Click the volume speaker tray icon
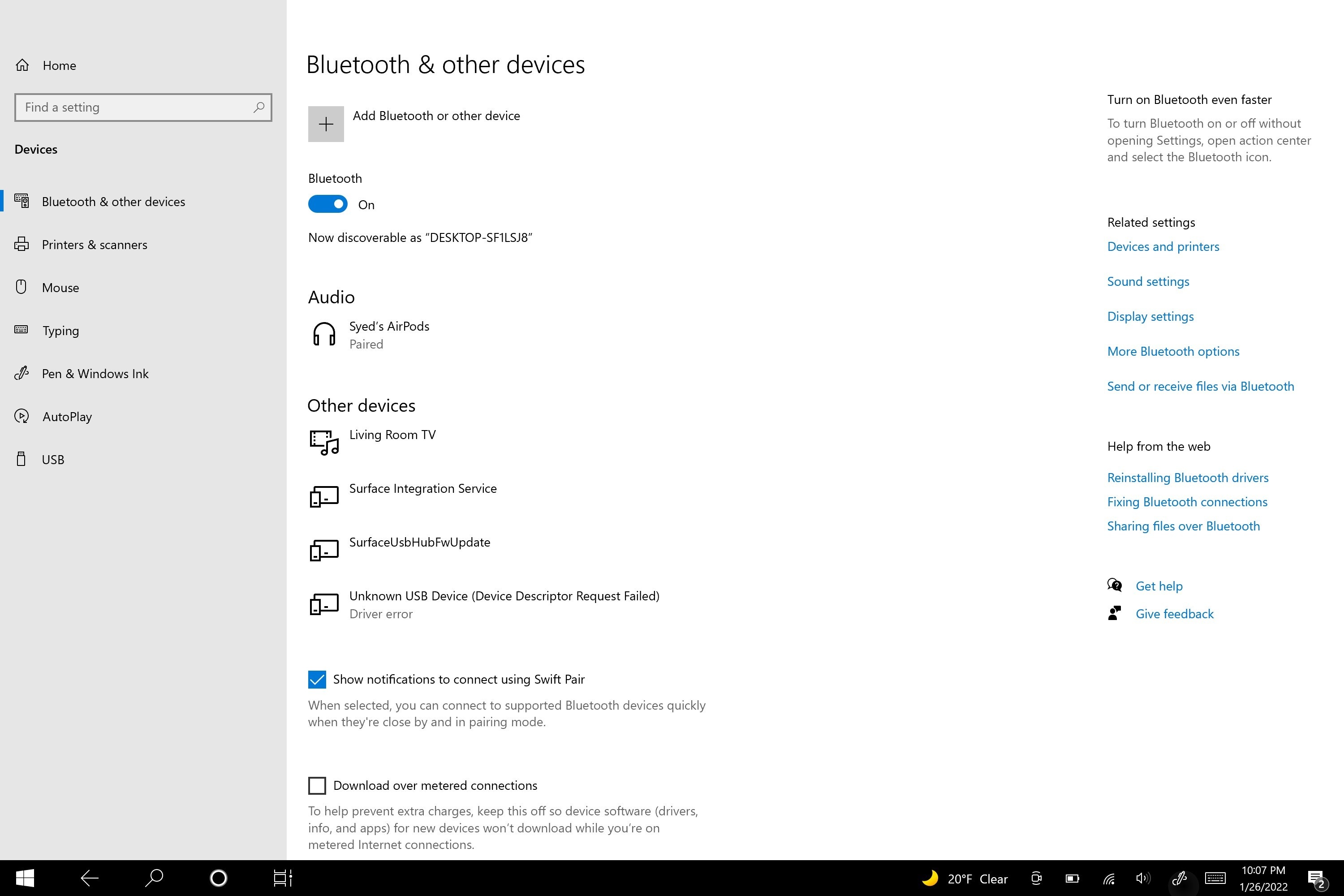 point(1143,878)
